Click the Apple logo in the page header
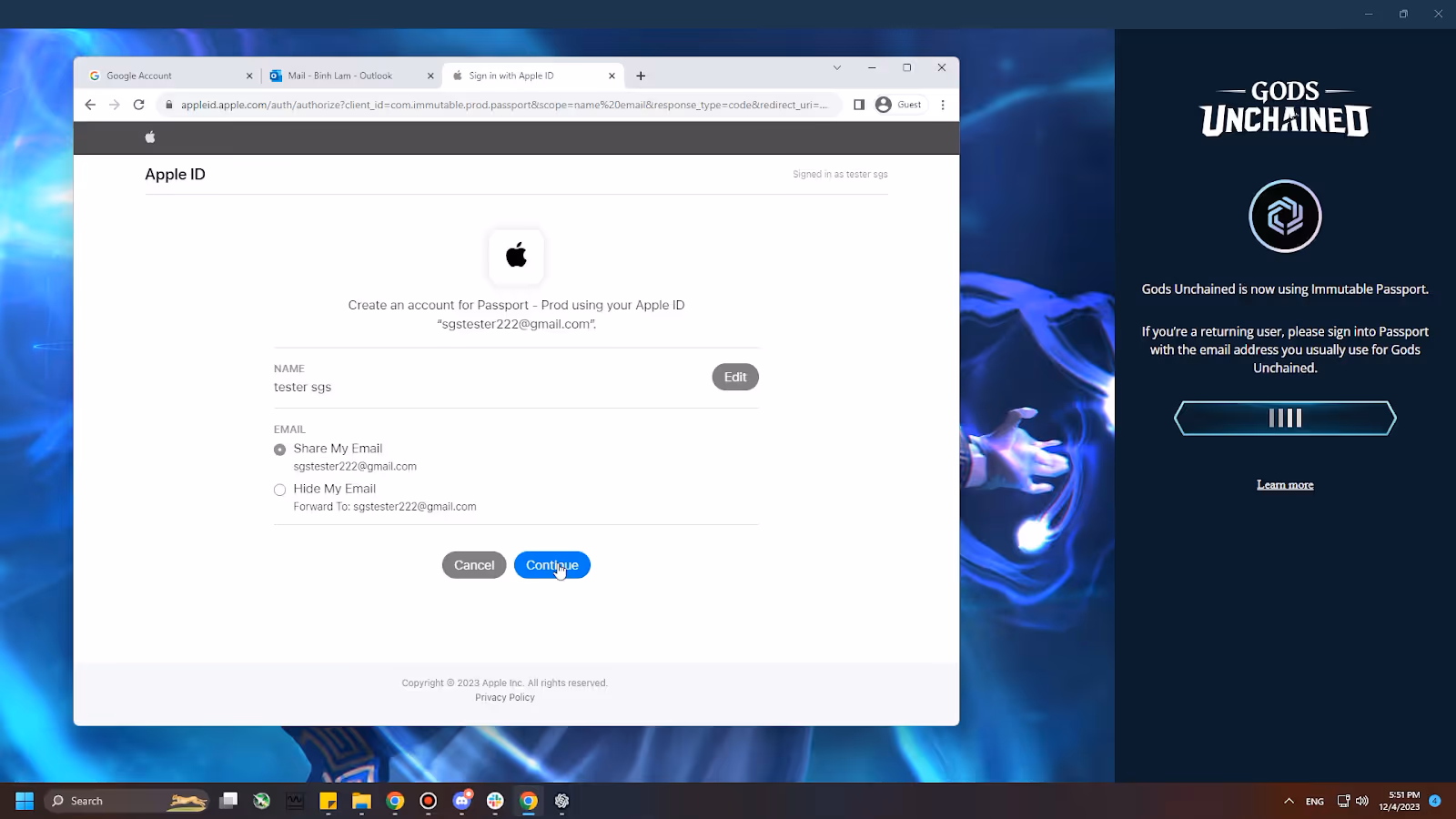The height and width of the screenshot is (819, 1456). click(150, 137)
